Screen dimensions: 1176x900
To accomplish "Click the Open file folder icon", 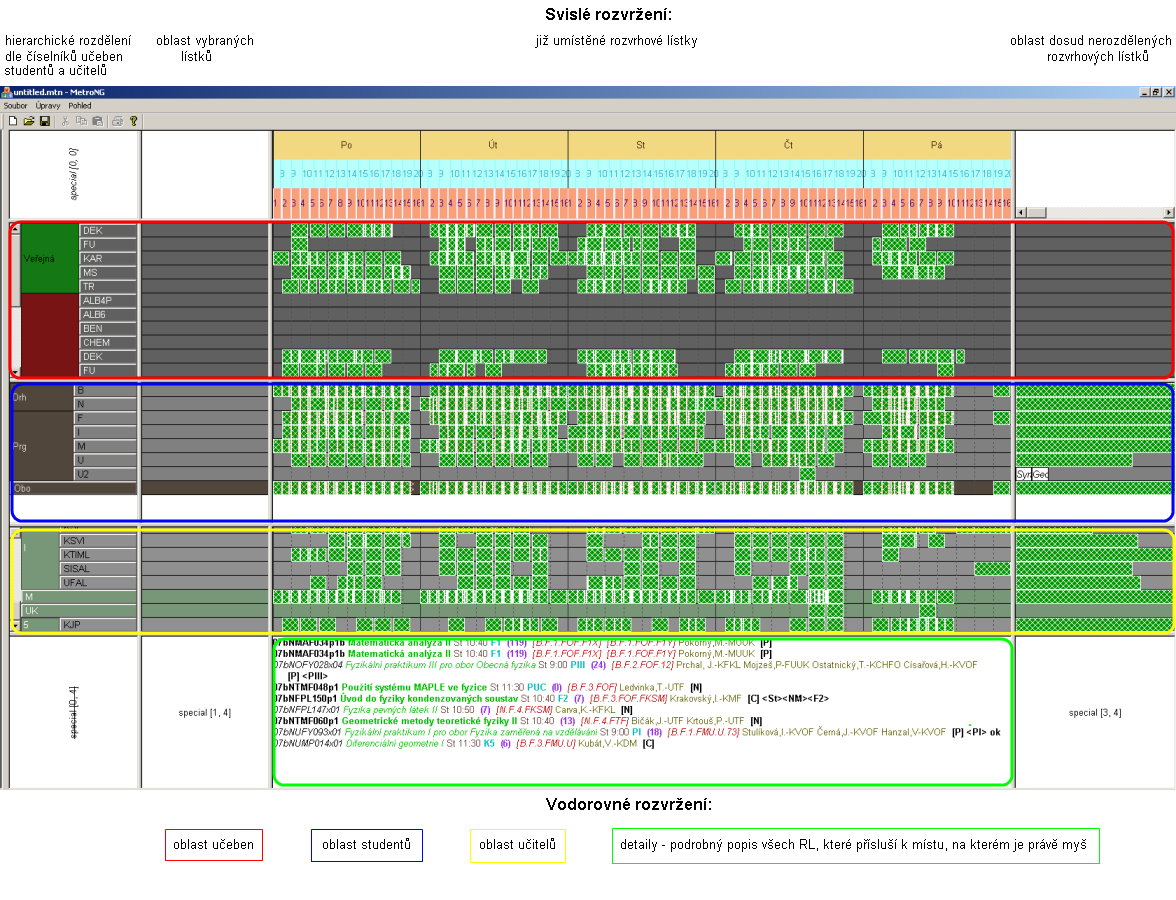I will [x=29, y=121].
